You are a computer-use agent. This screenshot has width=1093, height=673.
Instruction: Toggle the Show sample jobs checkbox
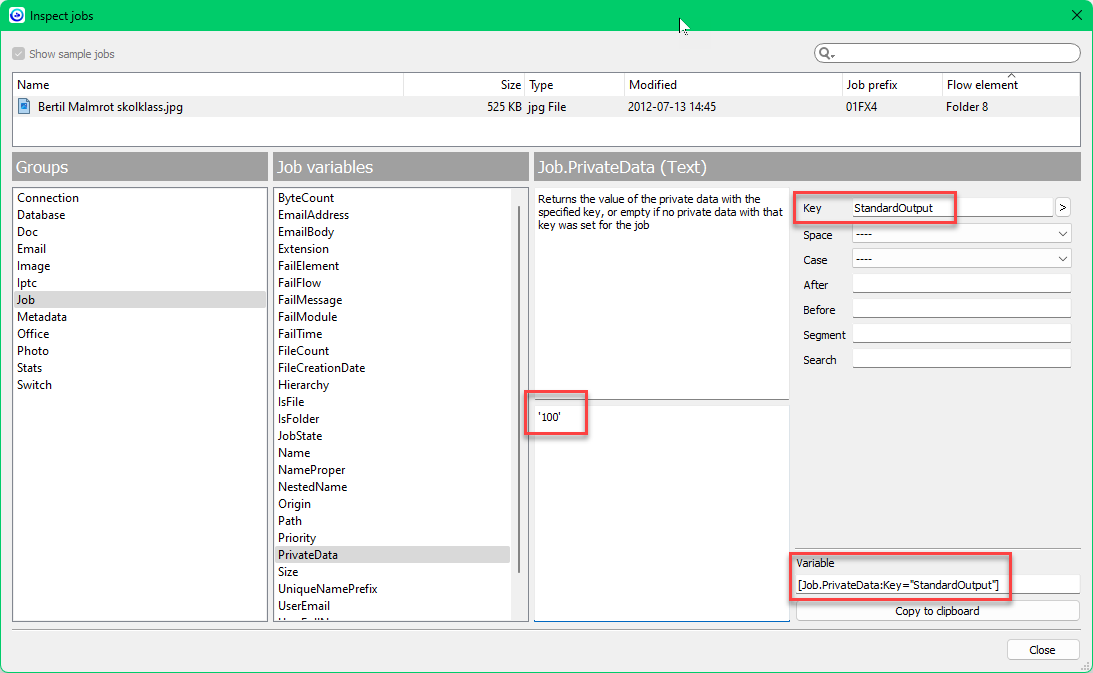(x=18, y=54)
